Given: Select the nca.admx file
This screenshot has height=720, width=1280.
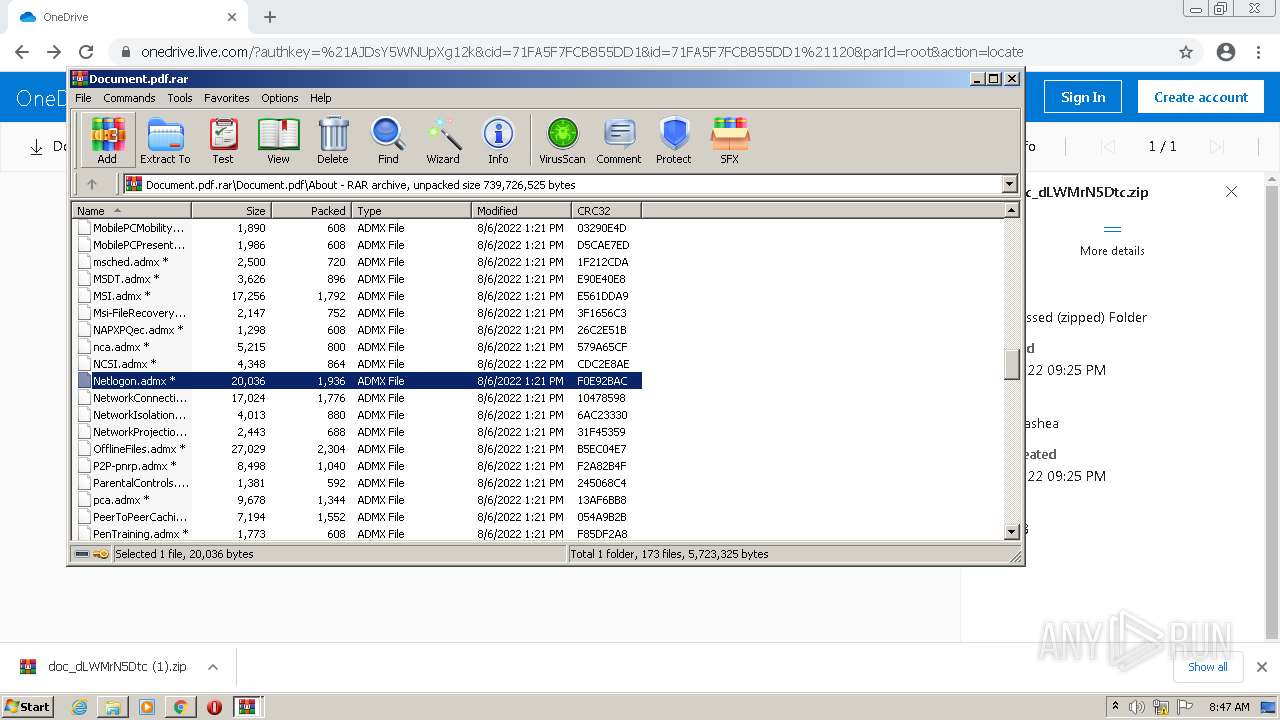Looking at the screenshot, I should click(359, 347).
